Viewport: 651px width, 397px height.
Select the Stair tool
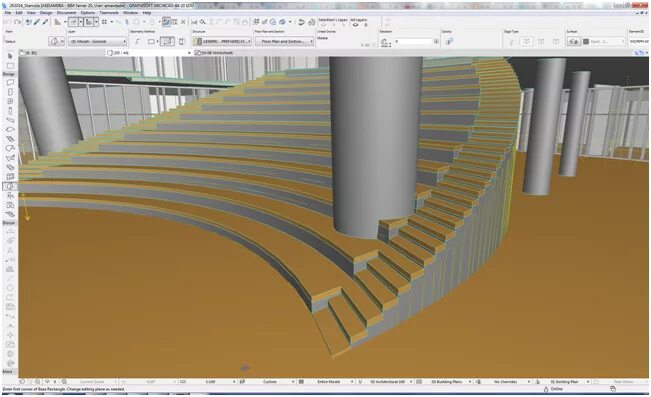[x=10, y=139]
